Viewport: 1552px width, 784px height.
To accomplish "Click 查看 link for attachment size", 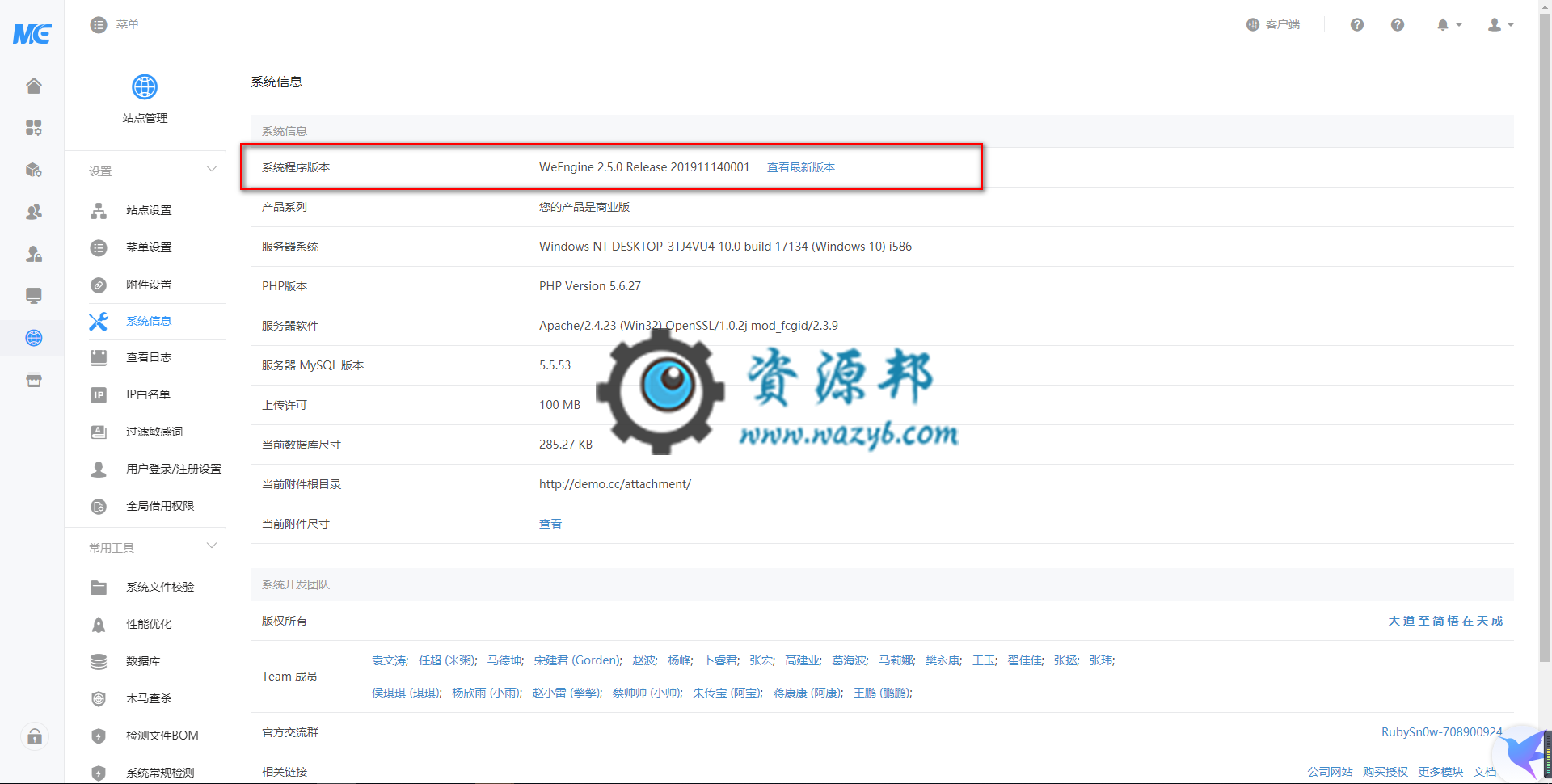I will click(550, 524).
